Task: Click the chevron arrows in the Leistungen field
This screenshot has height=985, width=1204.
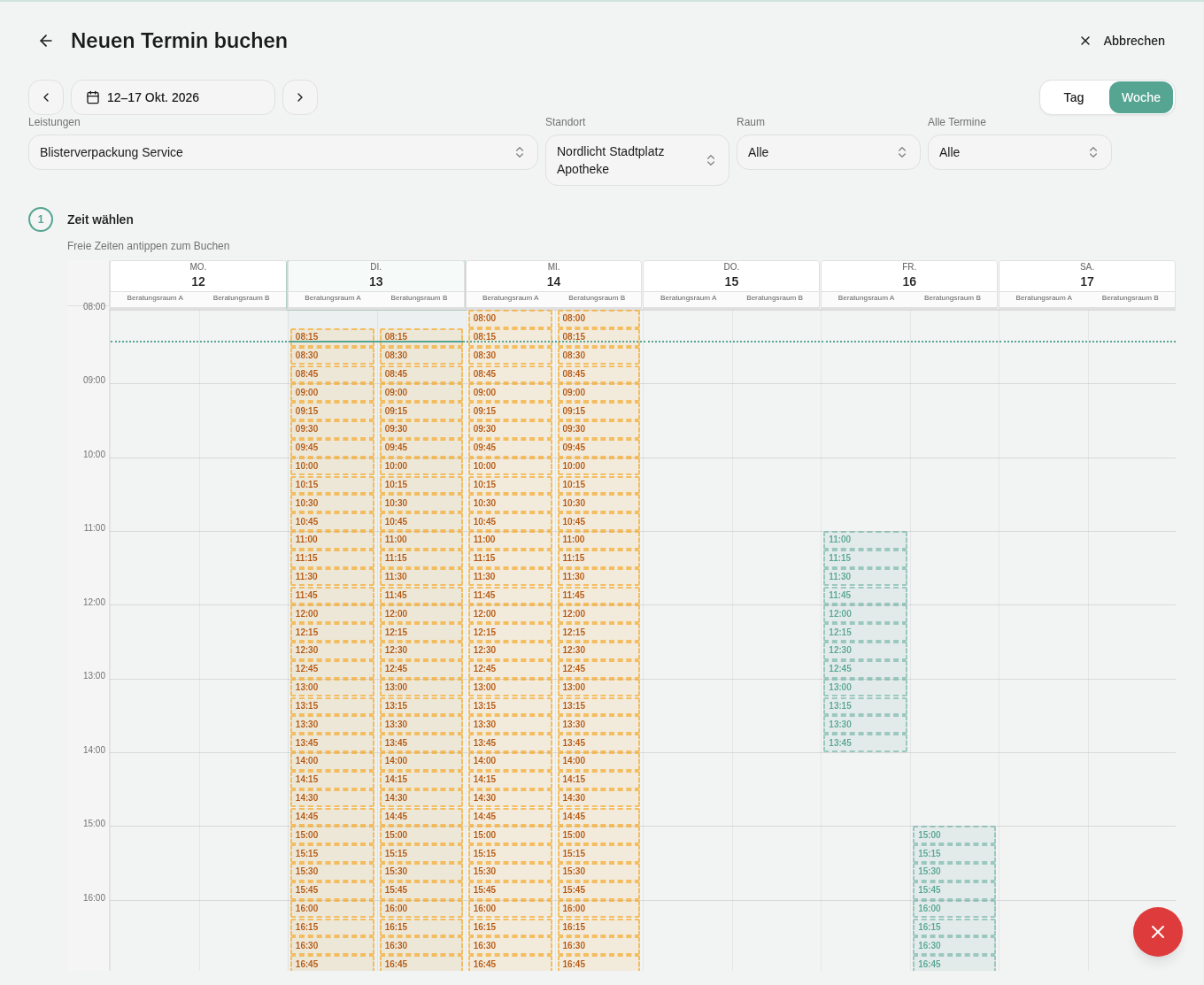Action: tap(520, 152)
